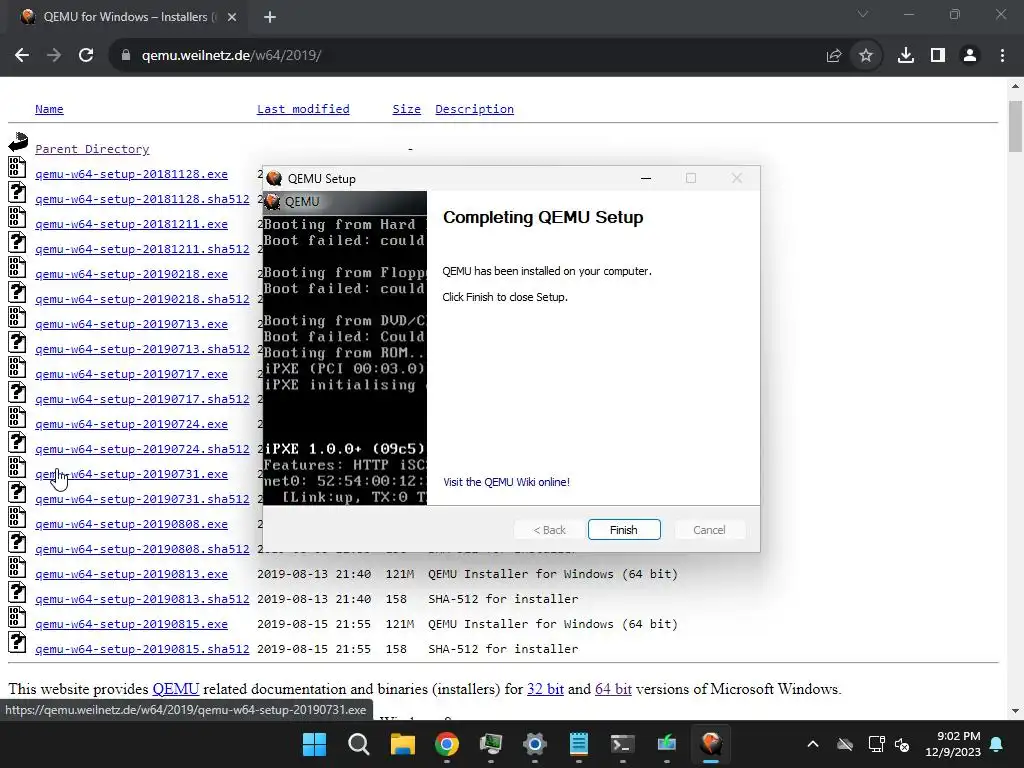Download qemu-w64-setup-20190808.exe

(x=131, y=524)
